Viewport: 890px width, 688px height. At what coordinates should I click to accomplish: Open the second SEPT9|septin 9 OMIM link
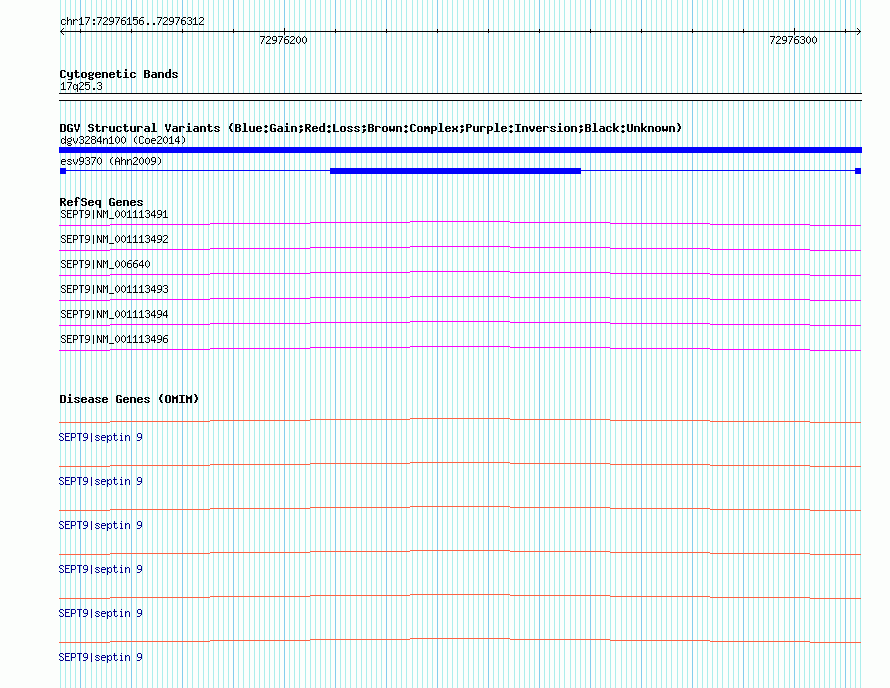tap(100, 481)
